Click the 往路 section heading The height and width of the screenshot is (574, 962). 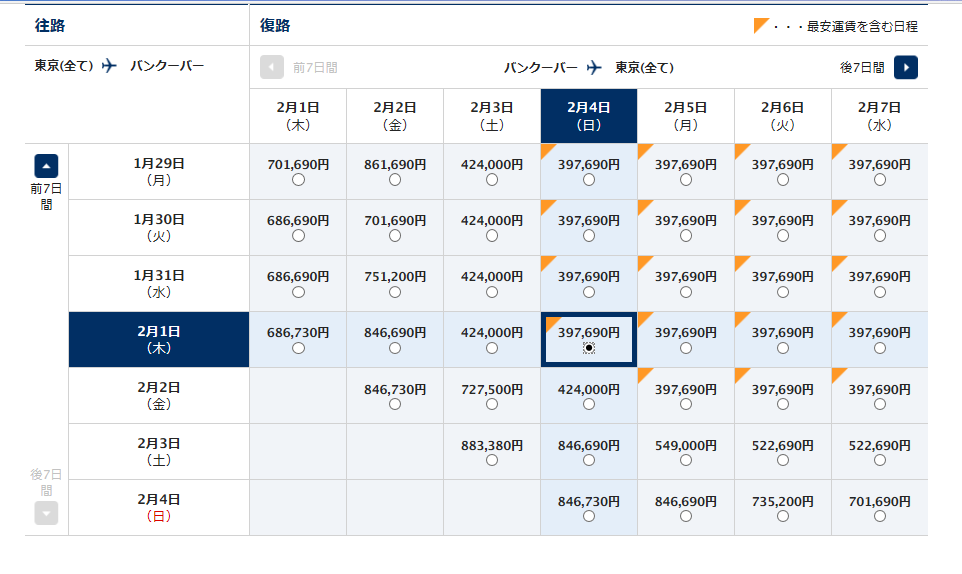tap(50, 26)
